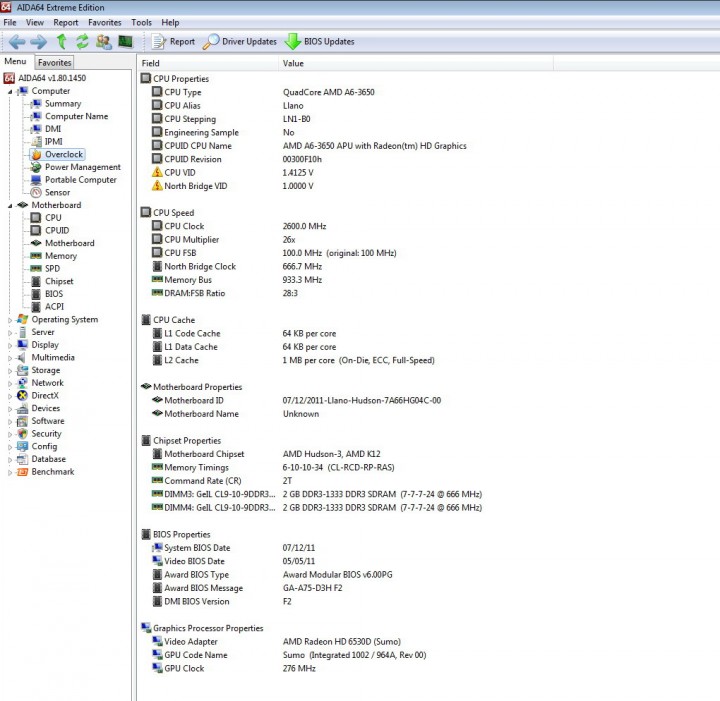Expand the Network node
720x701 pixels.
tap(10, 383)
